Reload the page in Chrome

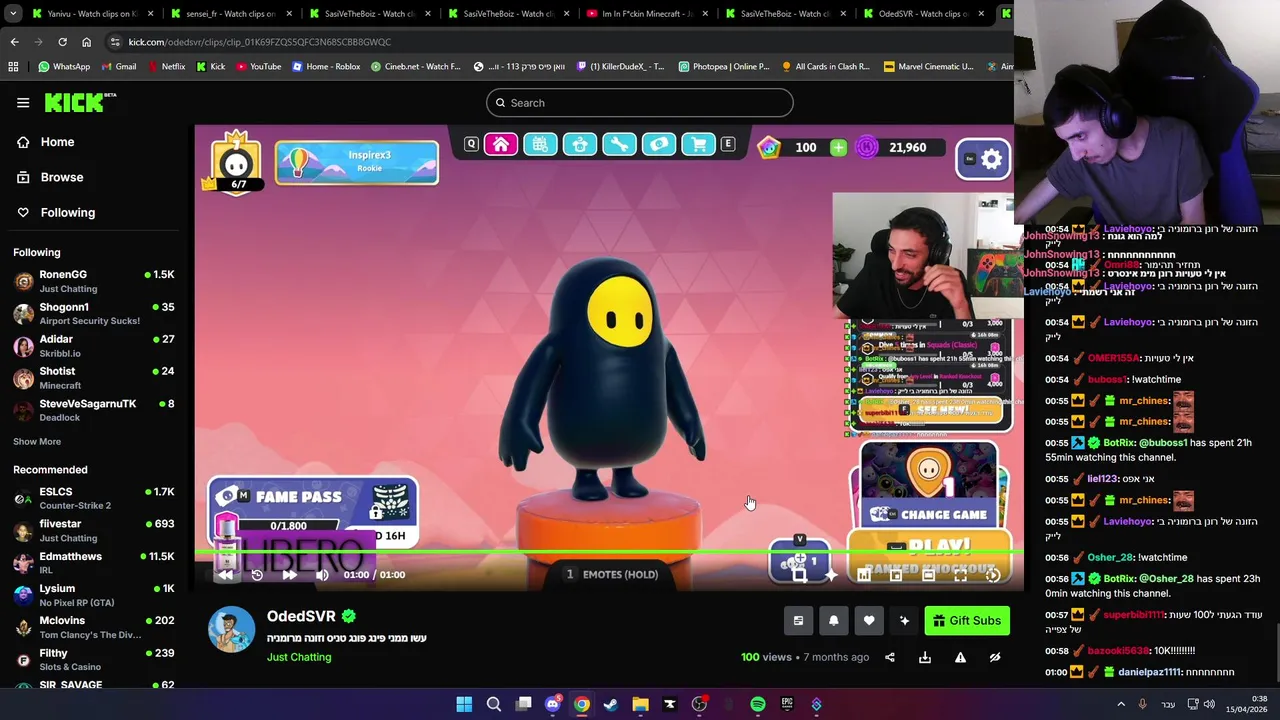coord(62,42)
